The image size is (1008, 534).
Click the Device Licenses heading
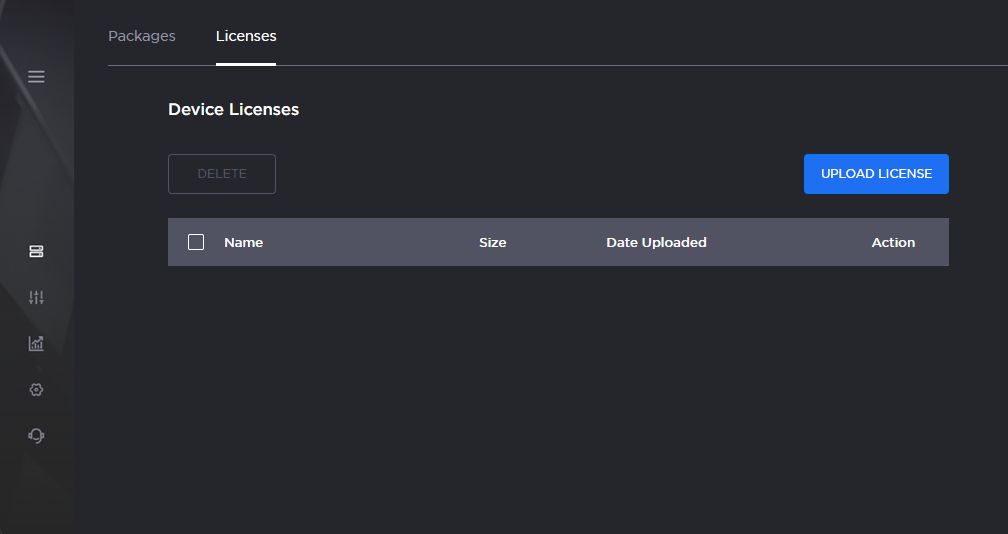[233, 109]
